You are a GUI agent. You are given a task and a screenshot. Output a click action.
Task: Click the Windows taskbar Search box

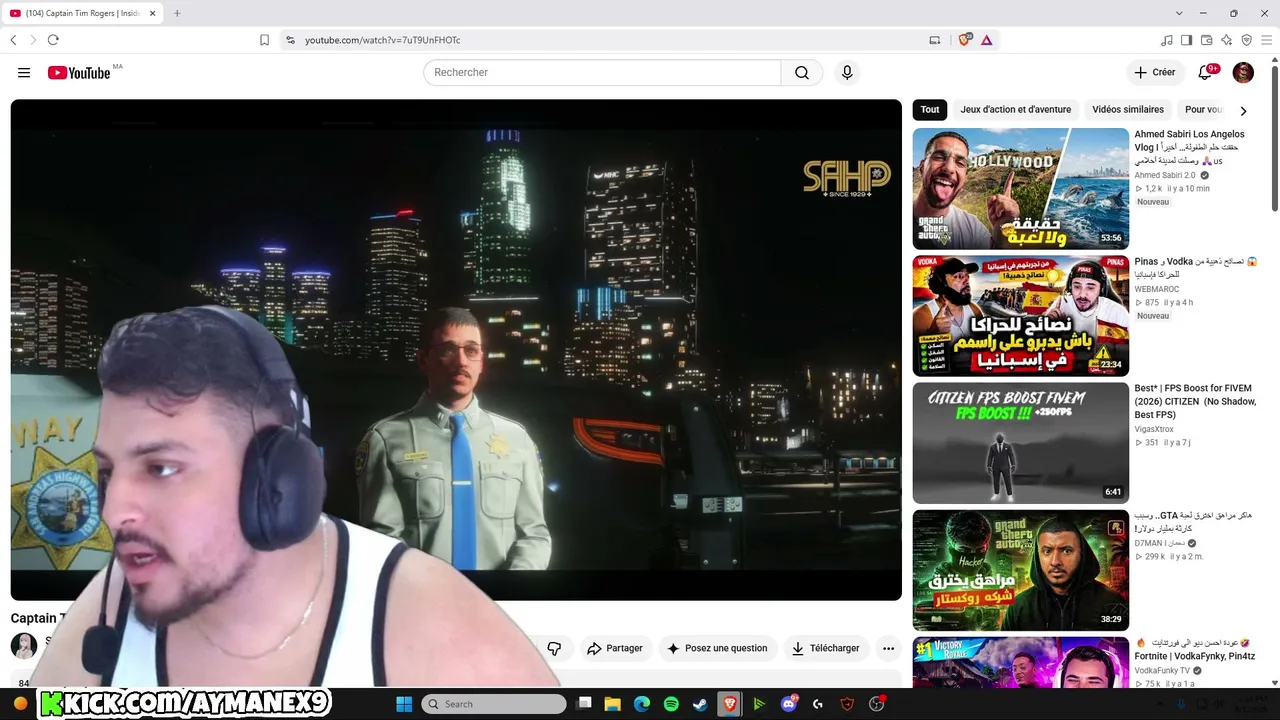pos(494,704)
